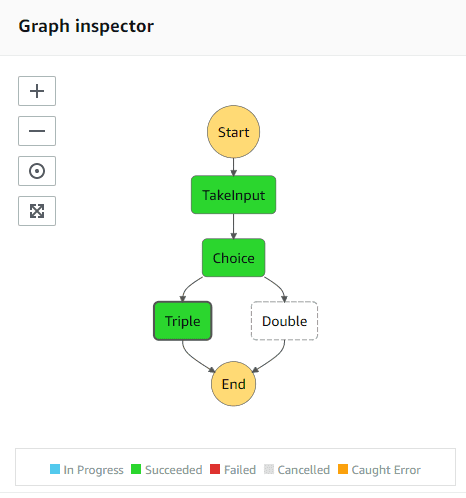Select the Triple state node
This screenshot has width=466, height=498.
(x=183, y=321)
